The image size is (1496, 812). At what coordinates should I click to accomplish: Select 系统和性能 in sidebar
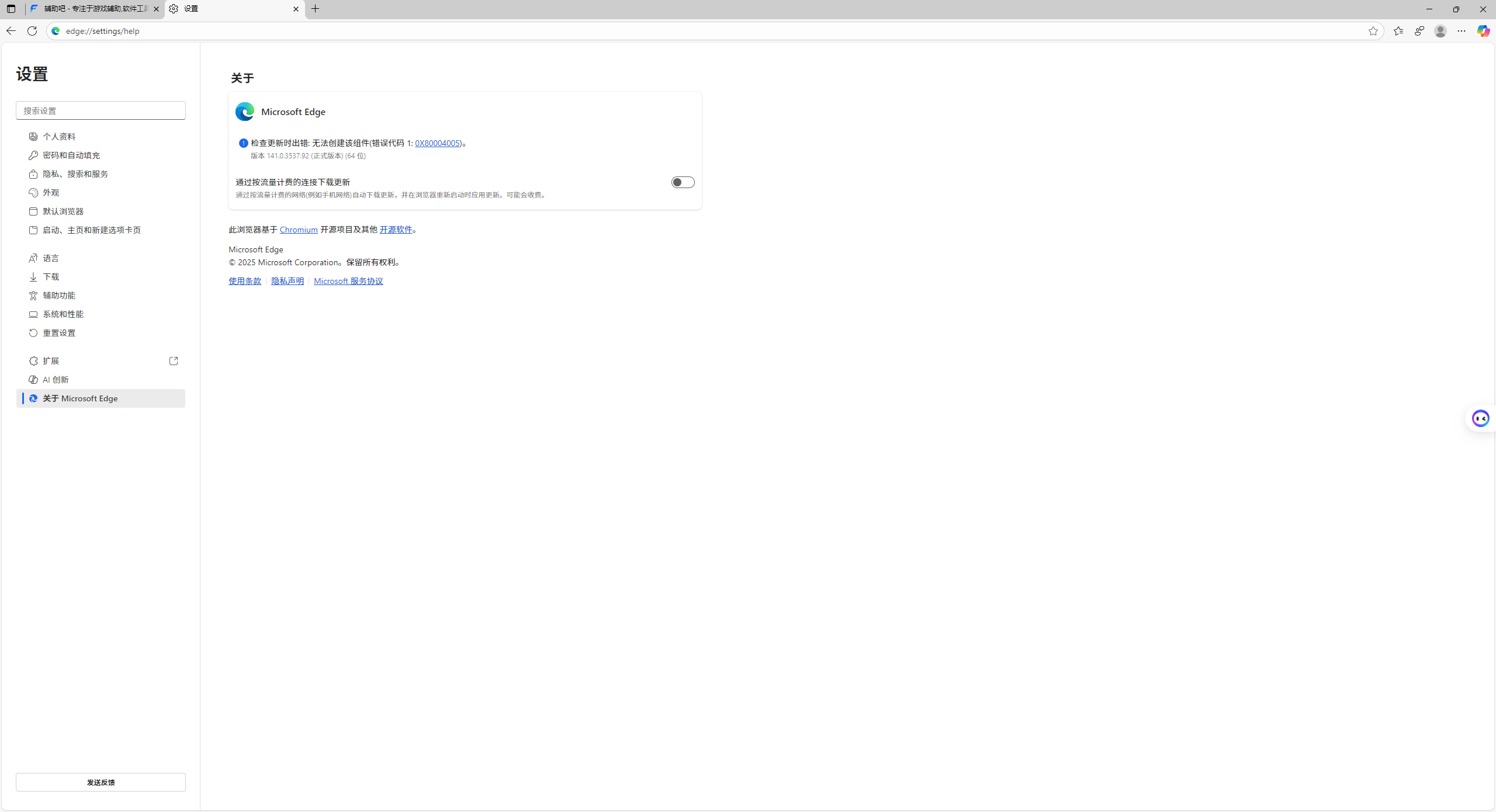click(63, 314)
